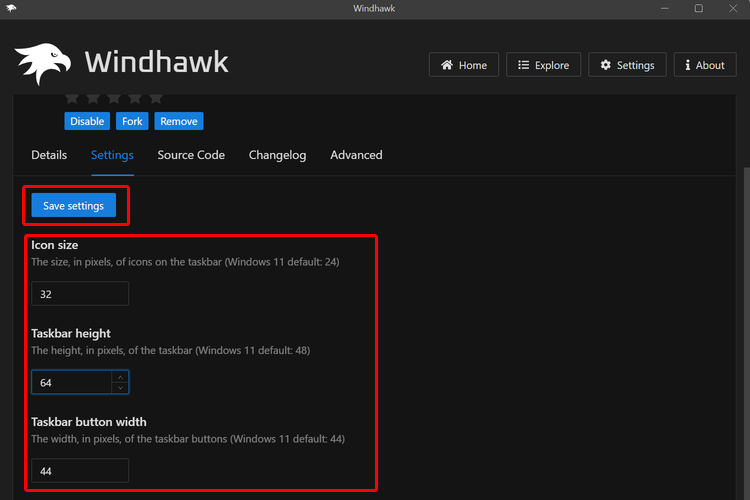Click the text mentioning default 48
Viewport: 750px width, 500px height.
pyautogui.click(x=171, y=350)
